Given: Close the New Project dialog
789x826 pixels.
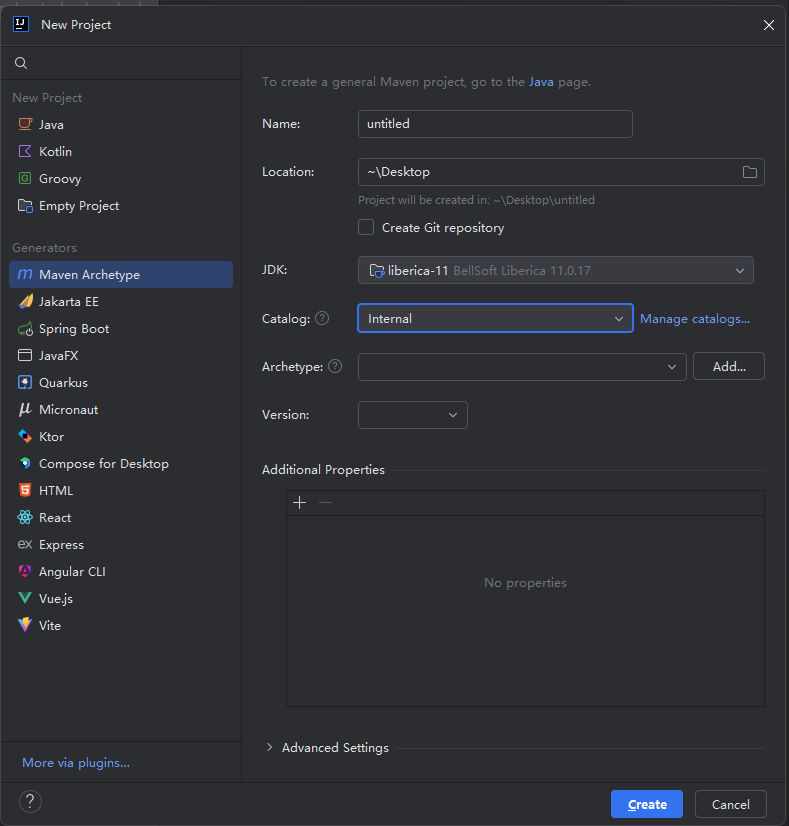Looking at the screenshot, I should click(x=769, y=25).
